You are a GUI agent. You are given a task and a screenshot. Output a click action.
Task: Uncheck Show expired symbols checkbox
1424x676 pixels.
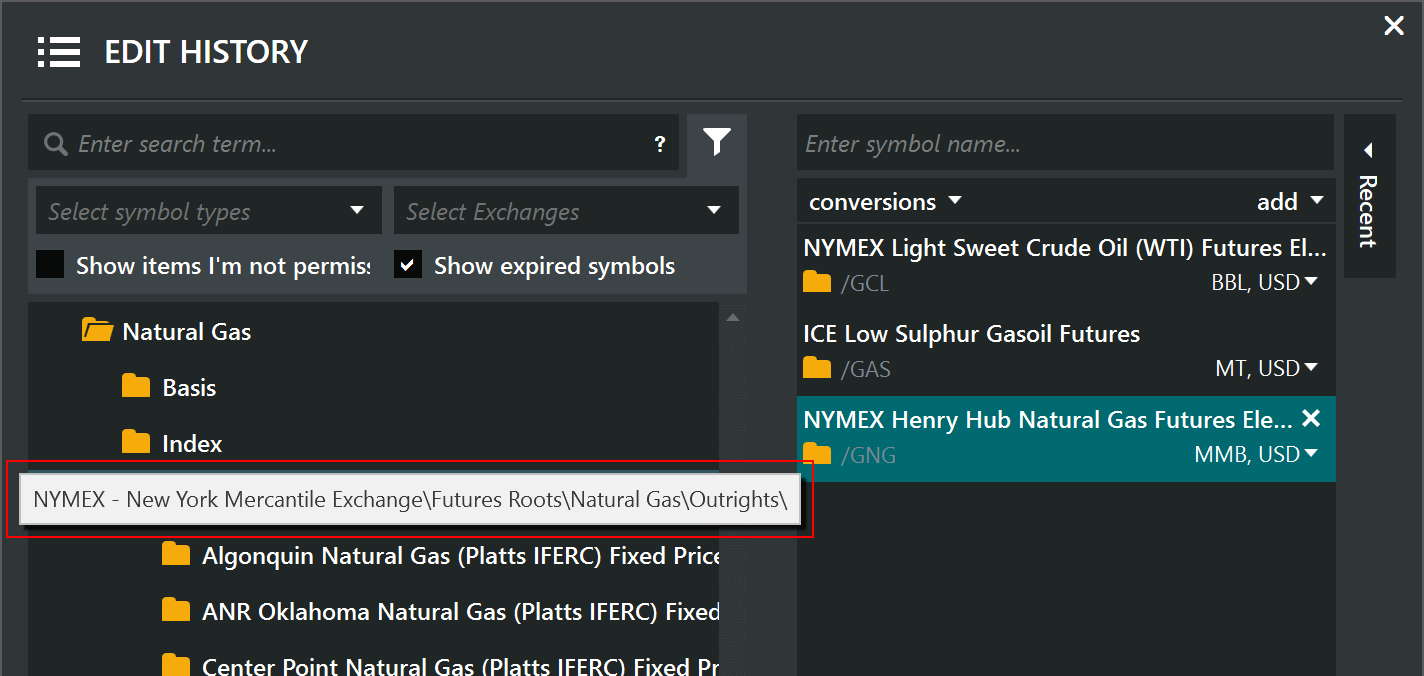click(x=407, y=265)
